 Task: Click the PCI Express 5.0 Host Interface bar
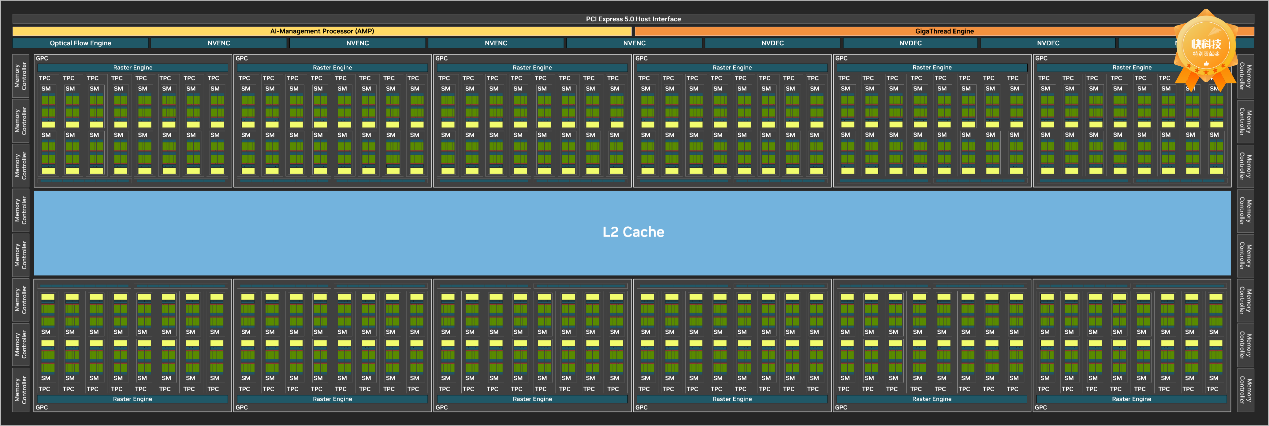tap(634, 19)
